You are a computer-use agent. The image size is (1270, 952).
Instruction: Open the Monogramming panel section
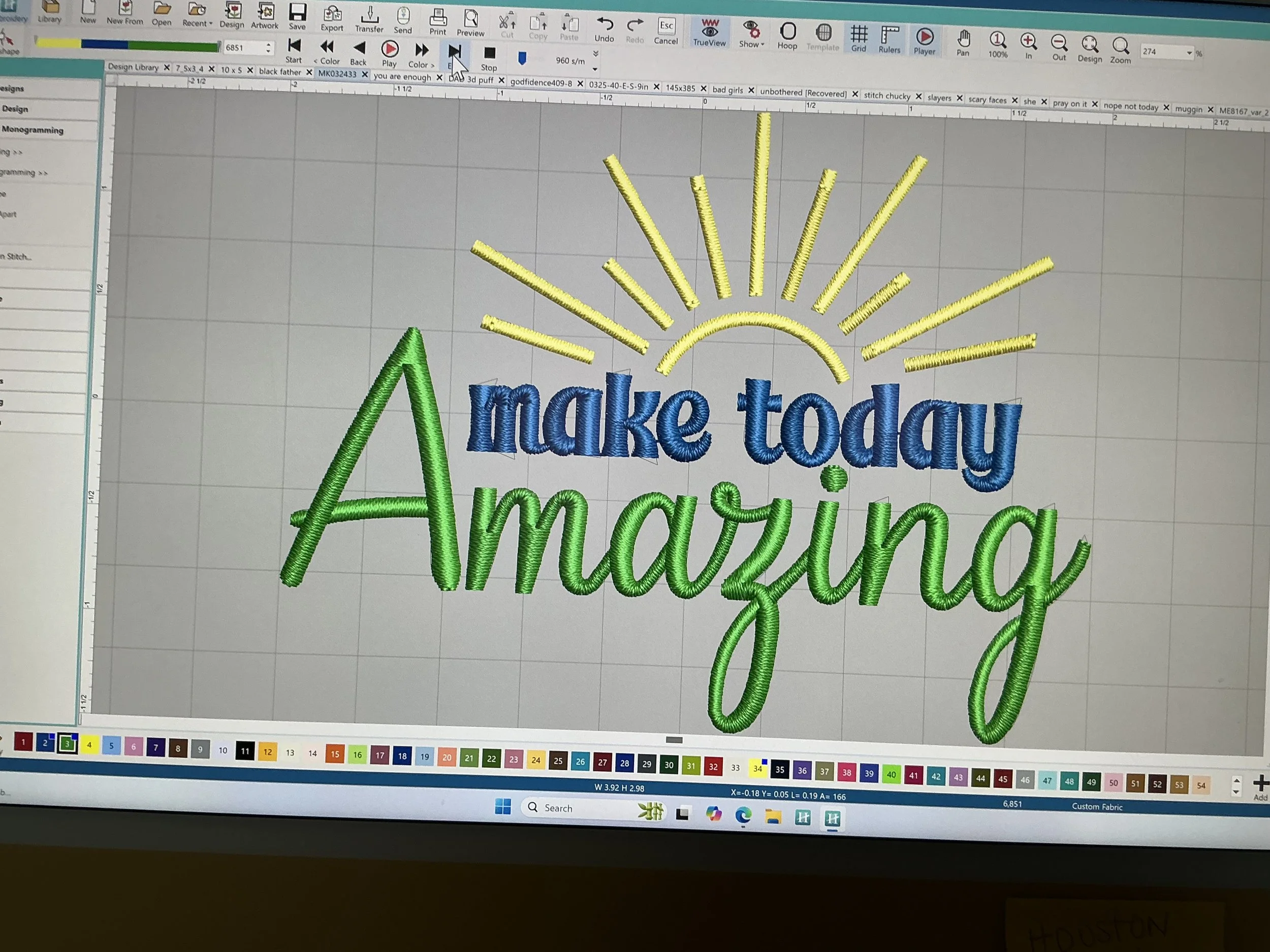(x=33, y=130)
